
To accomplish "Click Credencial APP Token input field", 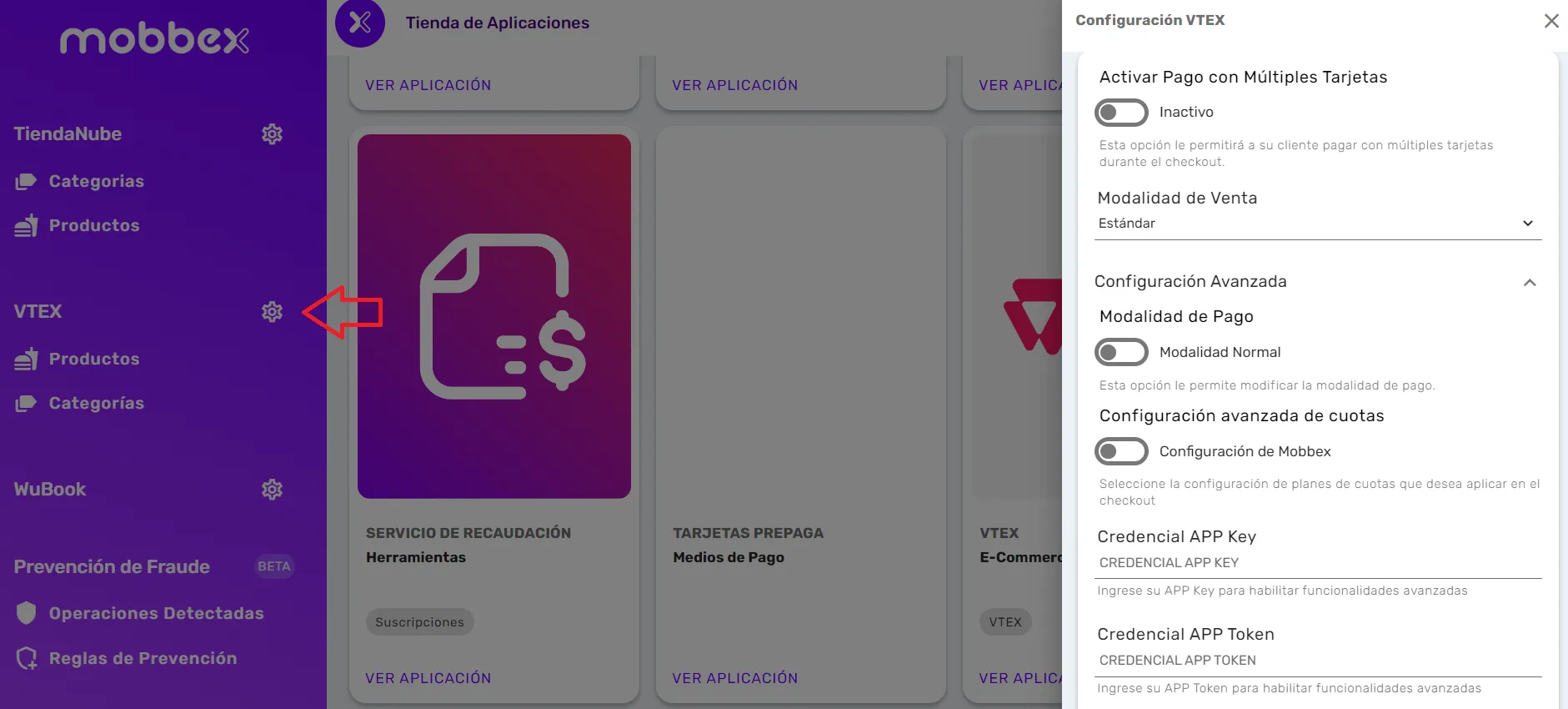I will click(1318, 661).
